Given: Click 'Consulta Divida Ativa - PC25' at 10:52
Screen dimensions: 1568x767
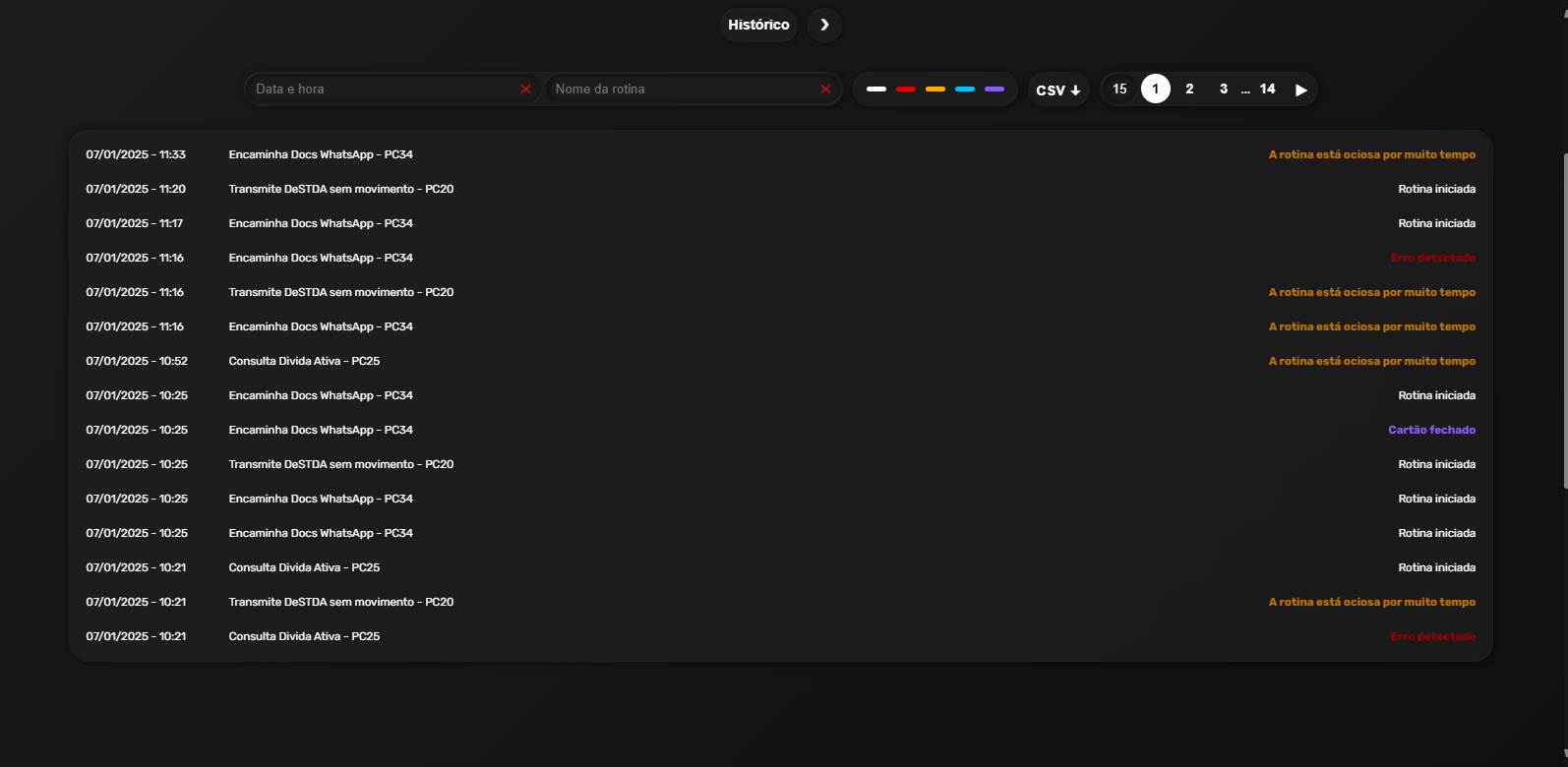Looking at the screenshot, I should [304, 361].
